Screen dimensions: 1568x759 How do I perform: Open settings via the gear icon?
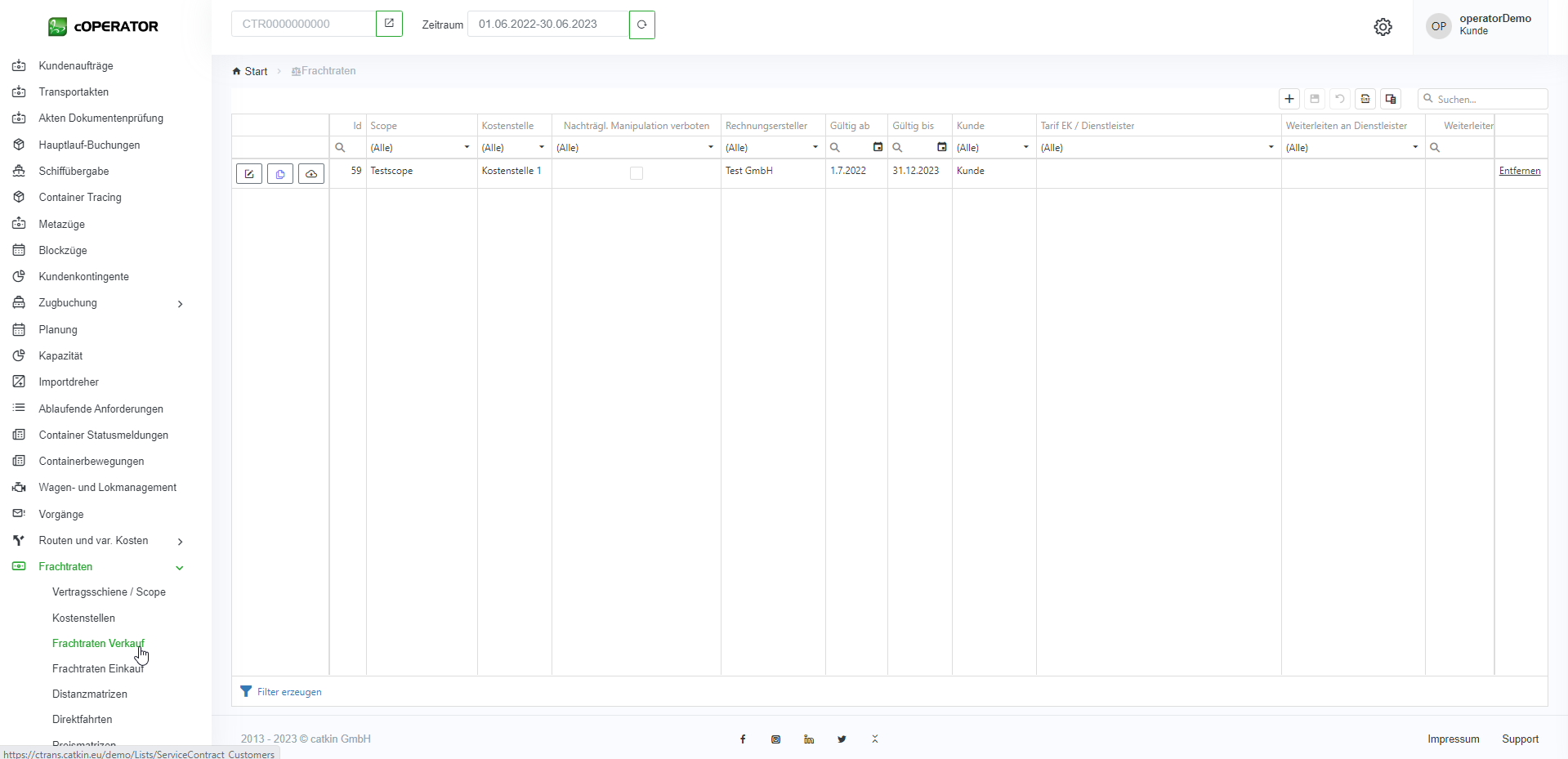coord(1383,27)
